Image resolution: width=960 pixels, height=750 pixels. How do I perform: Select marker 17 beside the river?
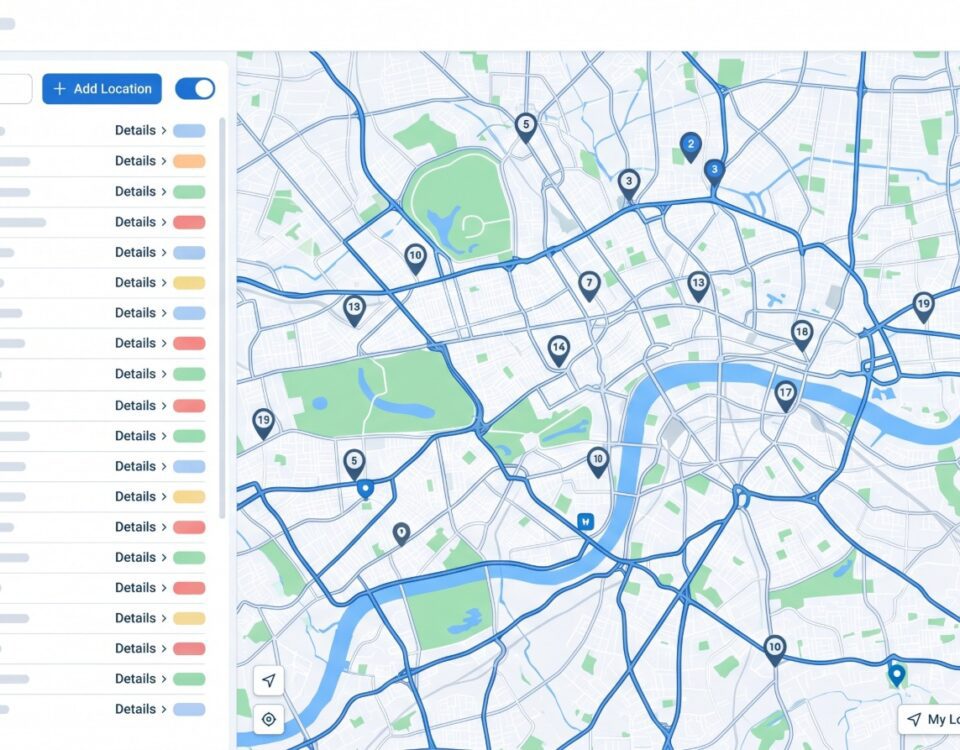(x=786, y=396)
